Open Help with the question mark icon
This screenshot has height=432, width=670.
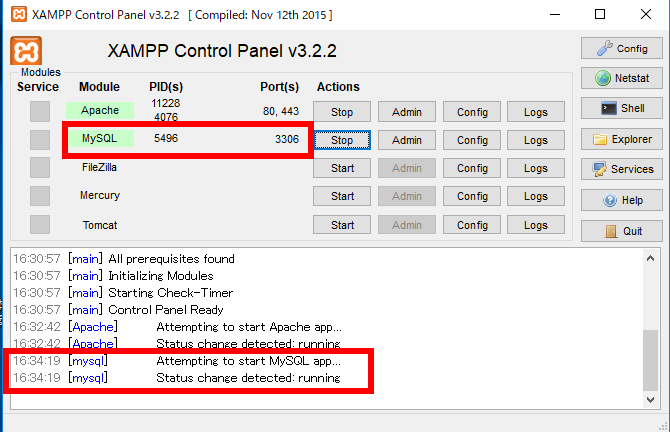pos(622,200)
